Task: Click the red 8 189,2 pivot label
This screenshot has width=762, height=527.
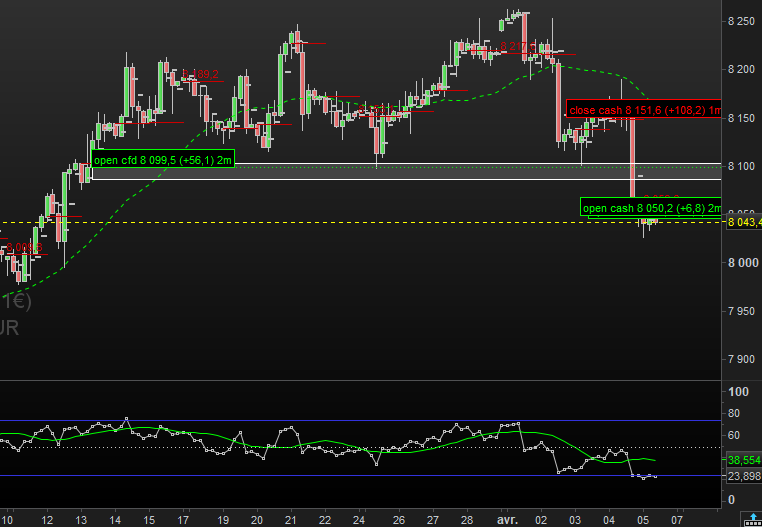Action: point(200,74)
